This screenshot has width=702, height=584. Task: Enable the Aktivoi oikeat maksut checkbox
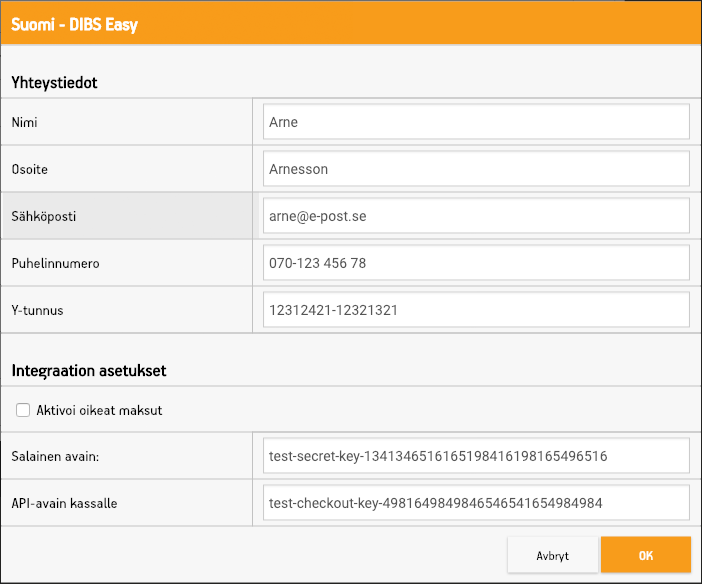coord(23,410)
